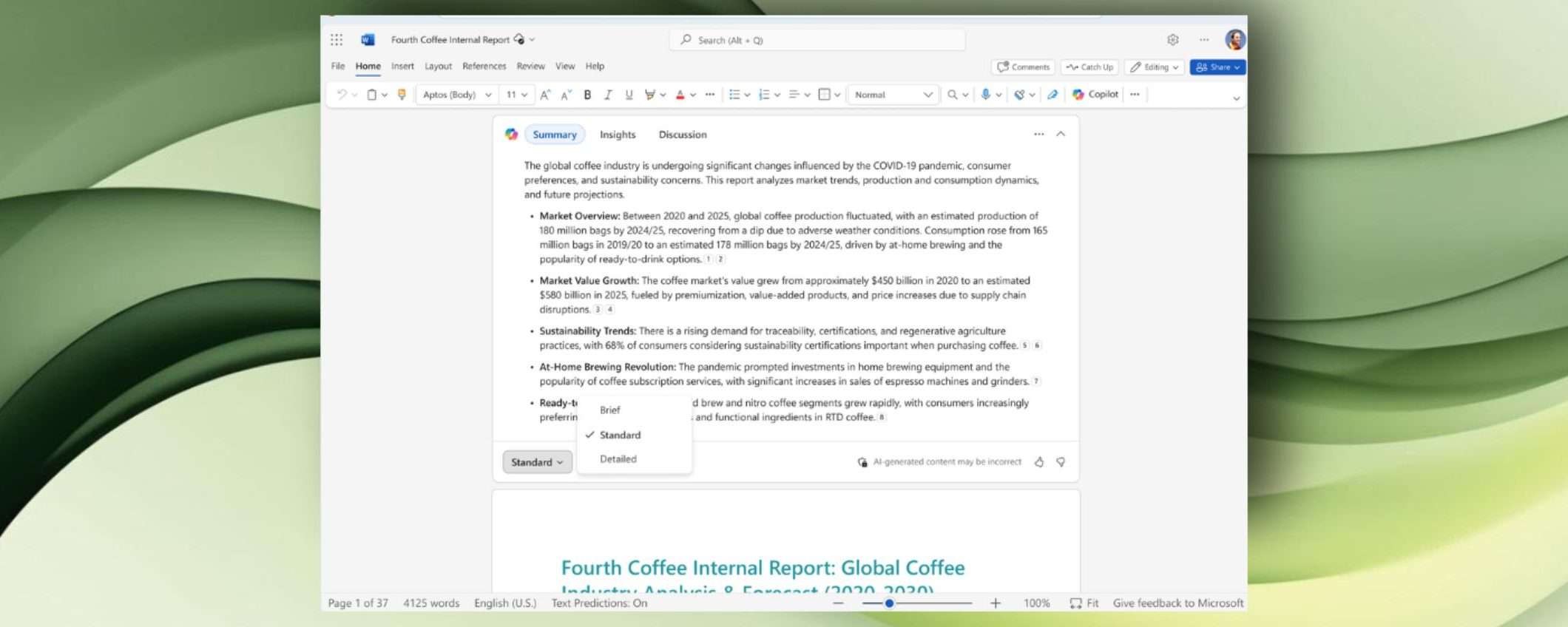The width and height of the screenshot is (1568, 627).
Task: Choose the Detailed summary length option
Action: (618, 459)
